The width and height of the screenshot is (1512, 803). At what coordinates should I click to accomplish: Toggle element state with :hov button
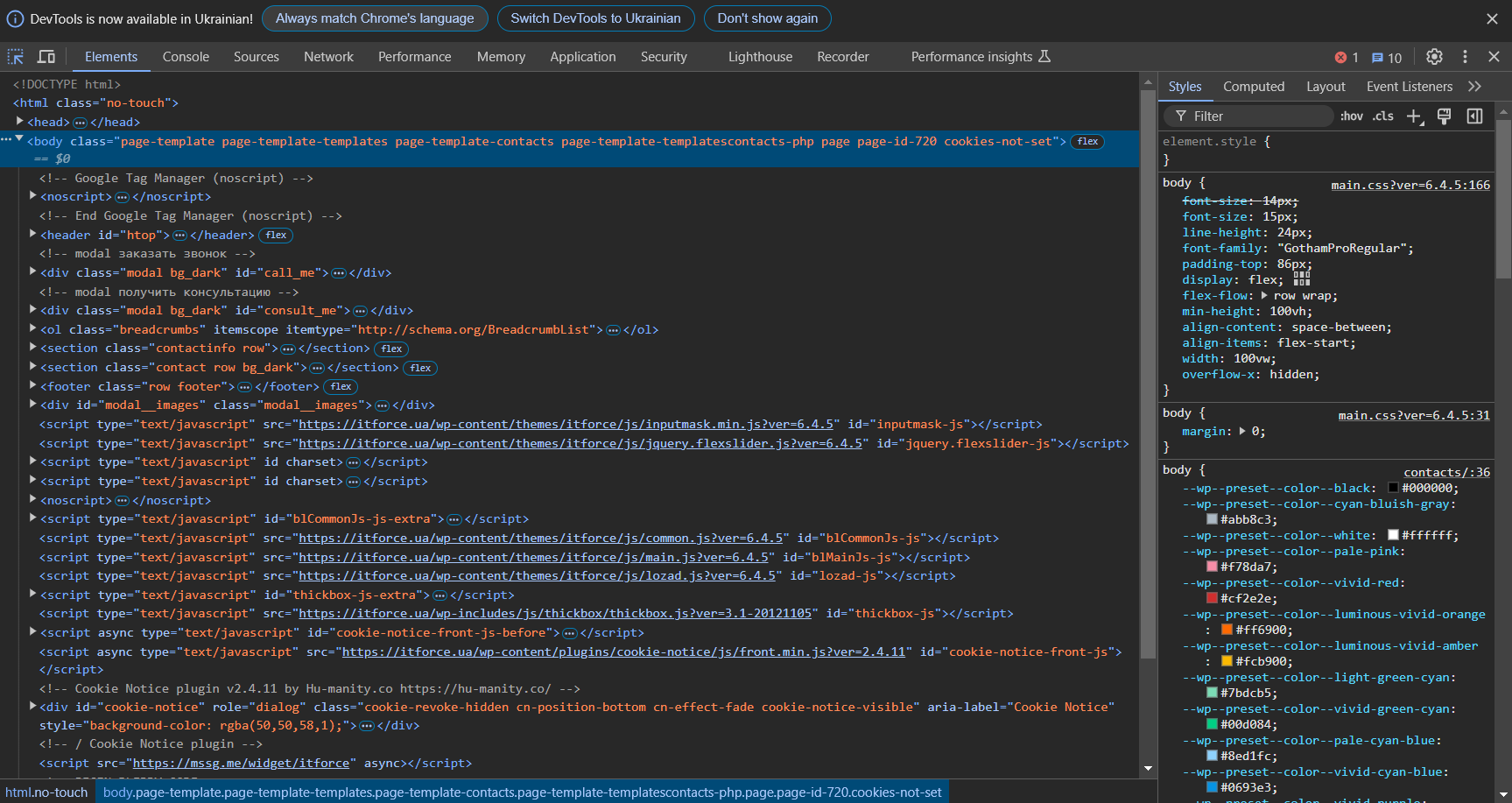(1351, 116)
